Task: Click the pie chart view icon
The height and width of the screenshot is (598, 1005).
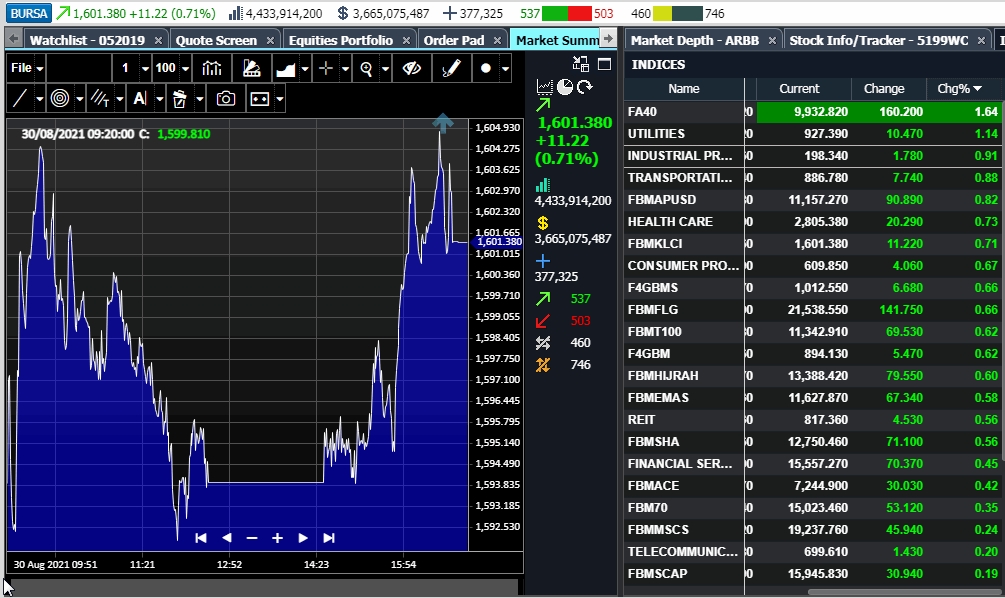Action: tap(565, 87)
